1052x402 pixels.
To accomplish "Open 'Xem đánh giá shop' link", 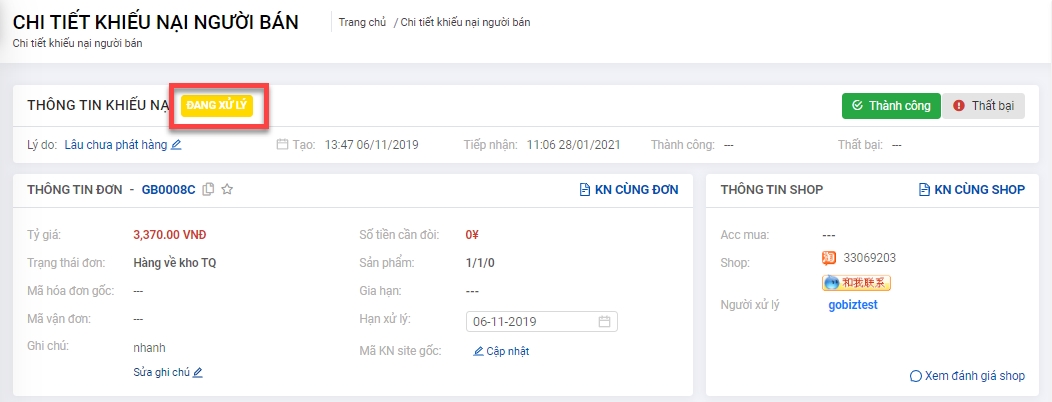I will tap(967, 376).
